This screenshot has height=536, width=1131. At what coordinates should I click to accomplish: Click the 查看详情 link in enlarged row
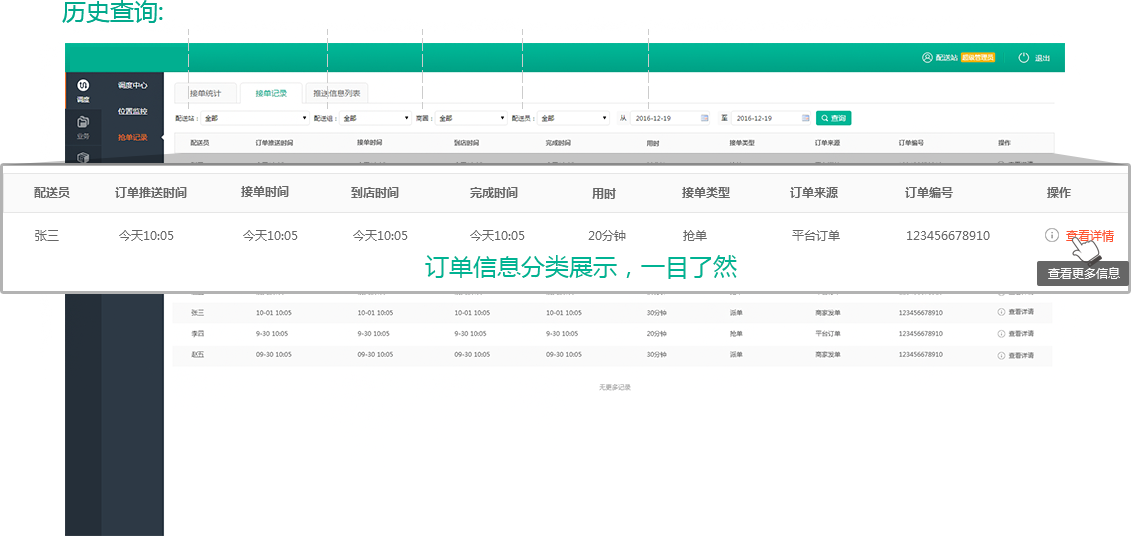point(1090,236)
